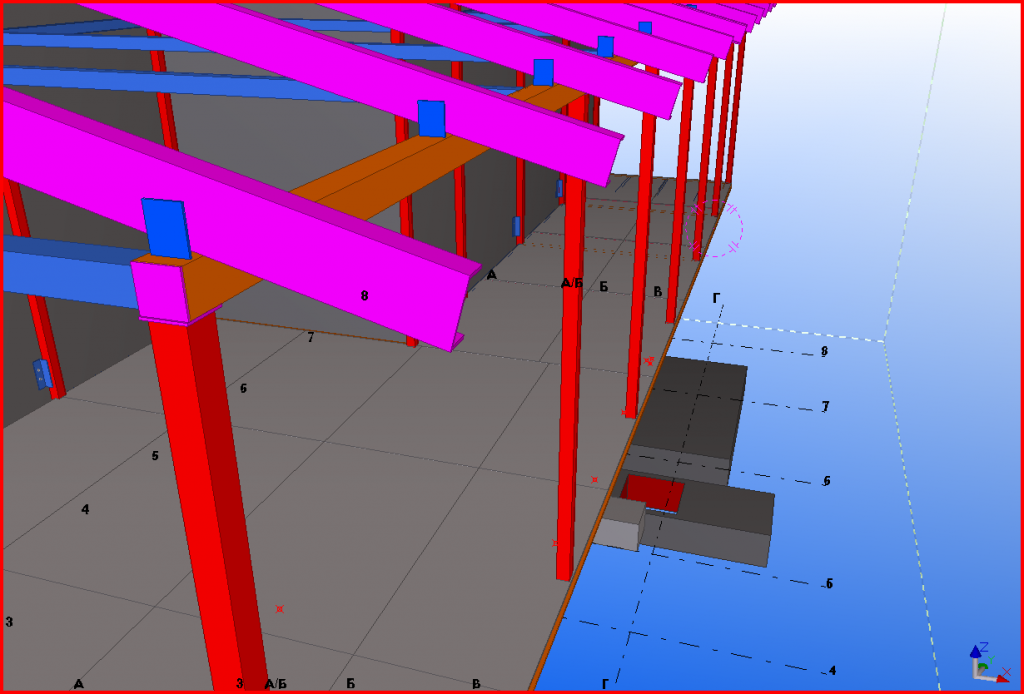Click grid label 8 over the blue background
1024x694 pixels.
pyautogui.click(x=824, y=351)
